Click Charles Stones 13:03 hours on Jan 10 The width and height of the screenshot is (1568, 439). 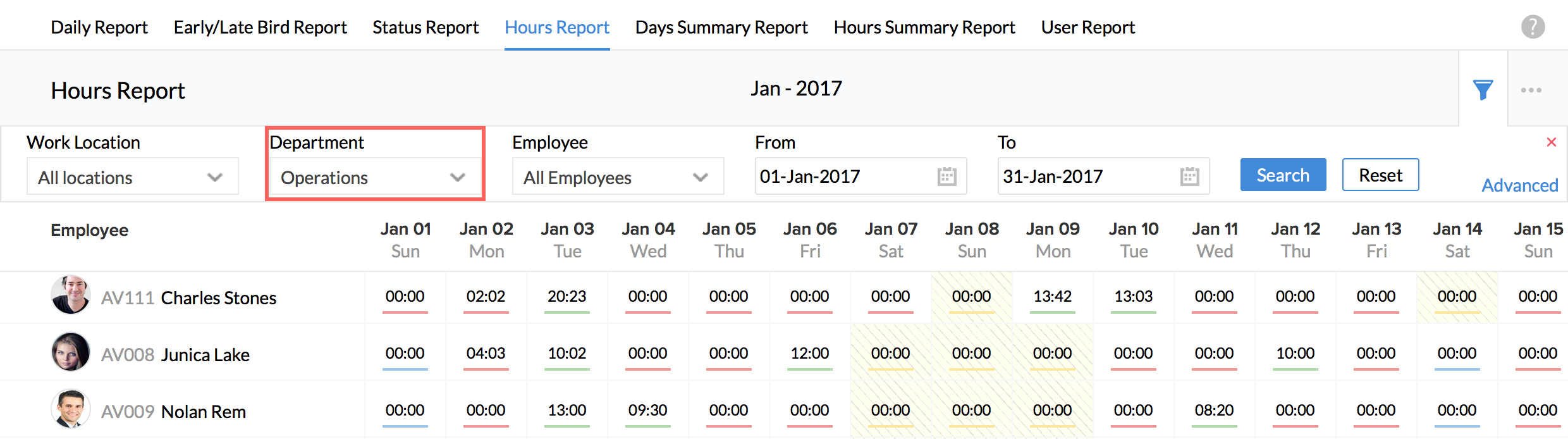click(x=1133, y=296)
